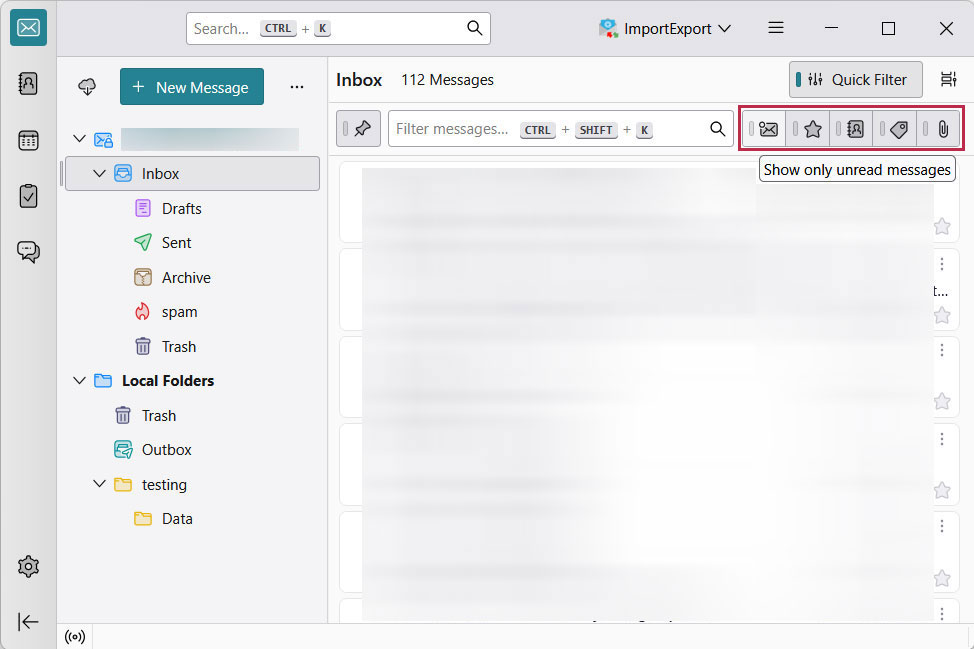Viewport: 974px width, 649px height.
Task: Open the application hamburger menu
Action: click(x=775, y=28)
